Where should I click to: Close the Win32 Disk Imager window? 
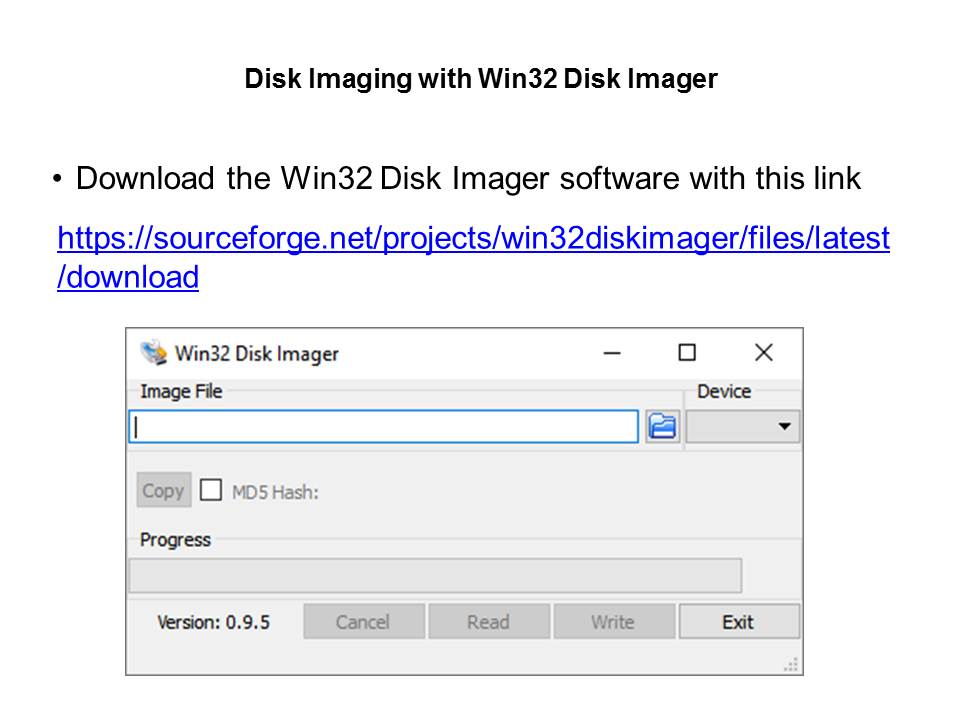[763, 353]
